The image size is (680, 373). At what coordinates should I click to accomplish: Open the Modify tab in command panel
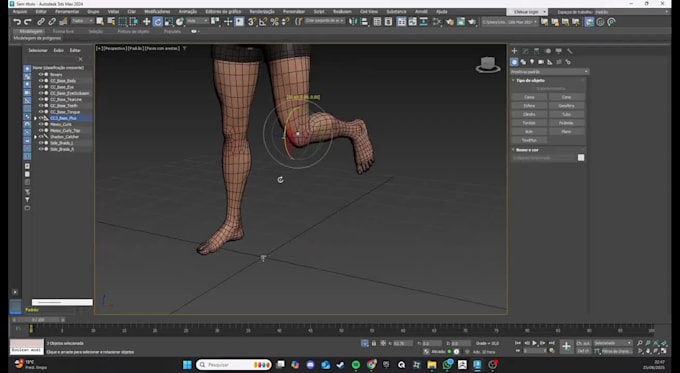526,51
